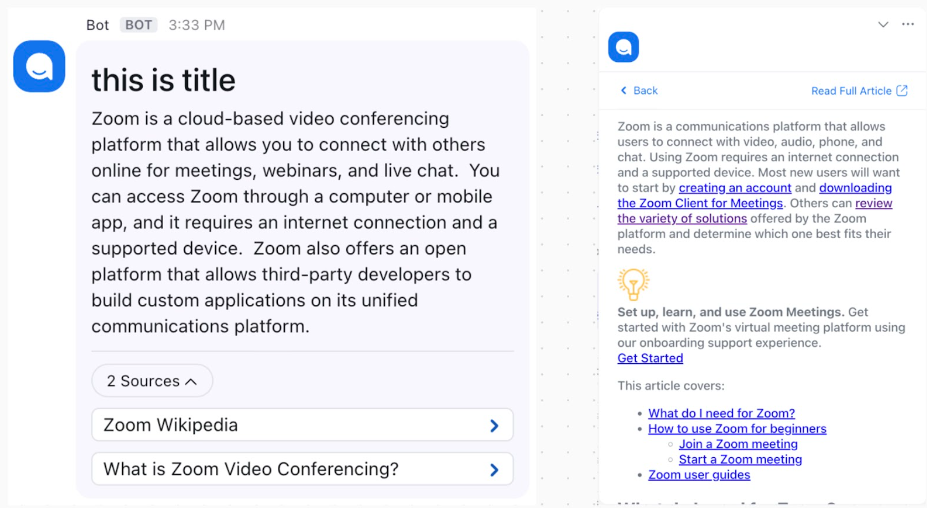
Task: Click the external link icon beside Read Full Article
Action: click(x=902, y=90)
